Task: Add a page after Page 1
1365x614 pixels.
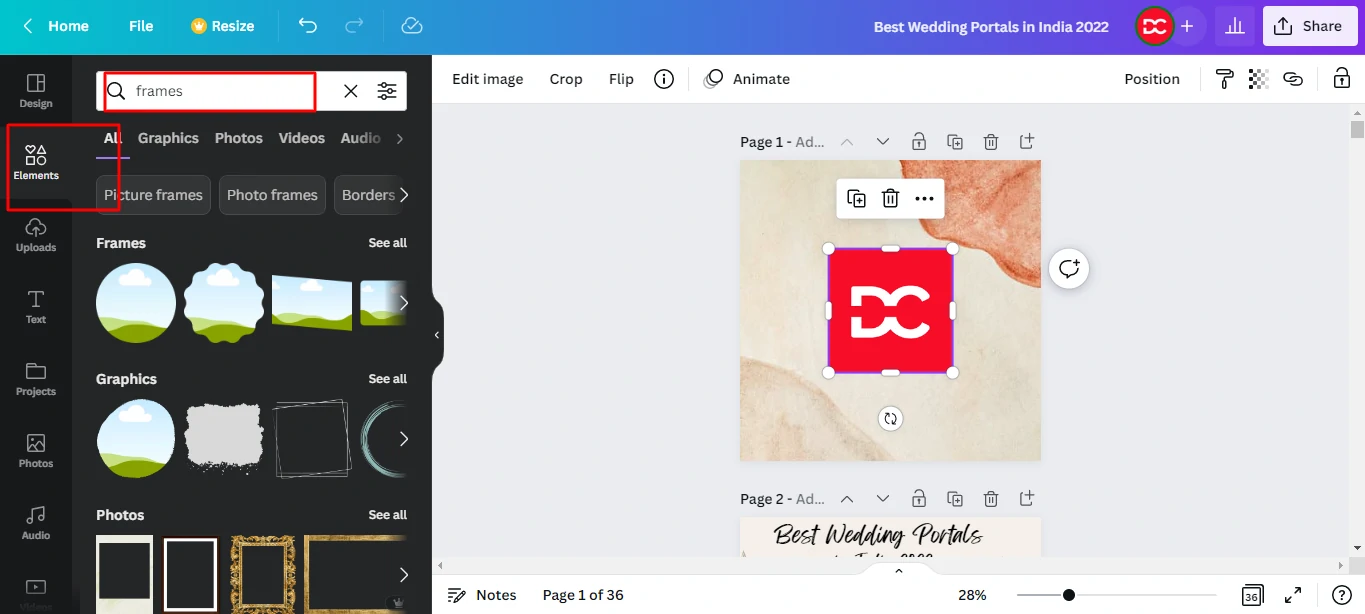Action: 1027,141
